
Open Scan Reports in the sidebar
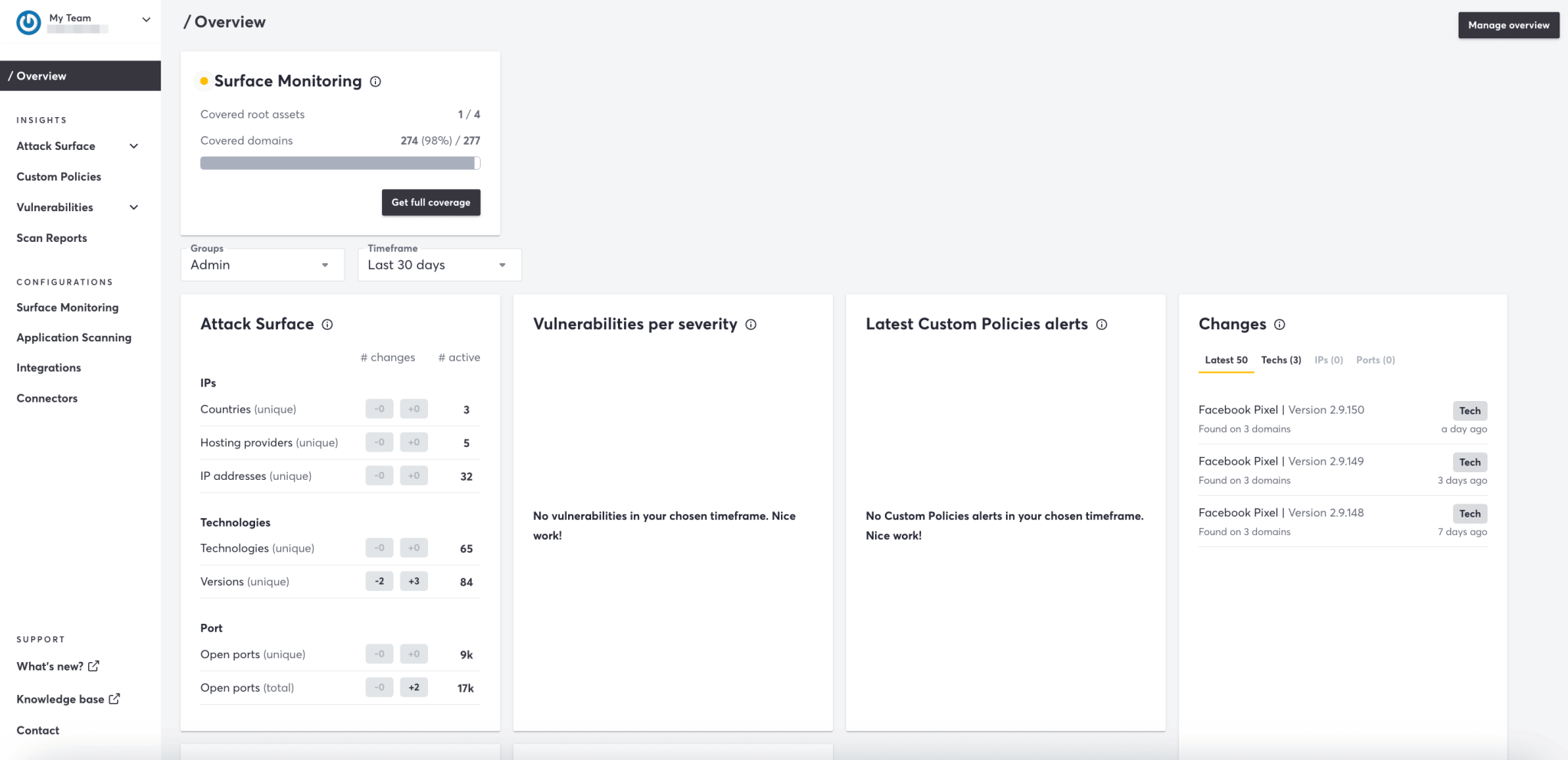(52, 238)
